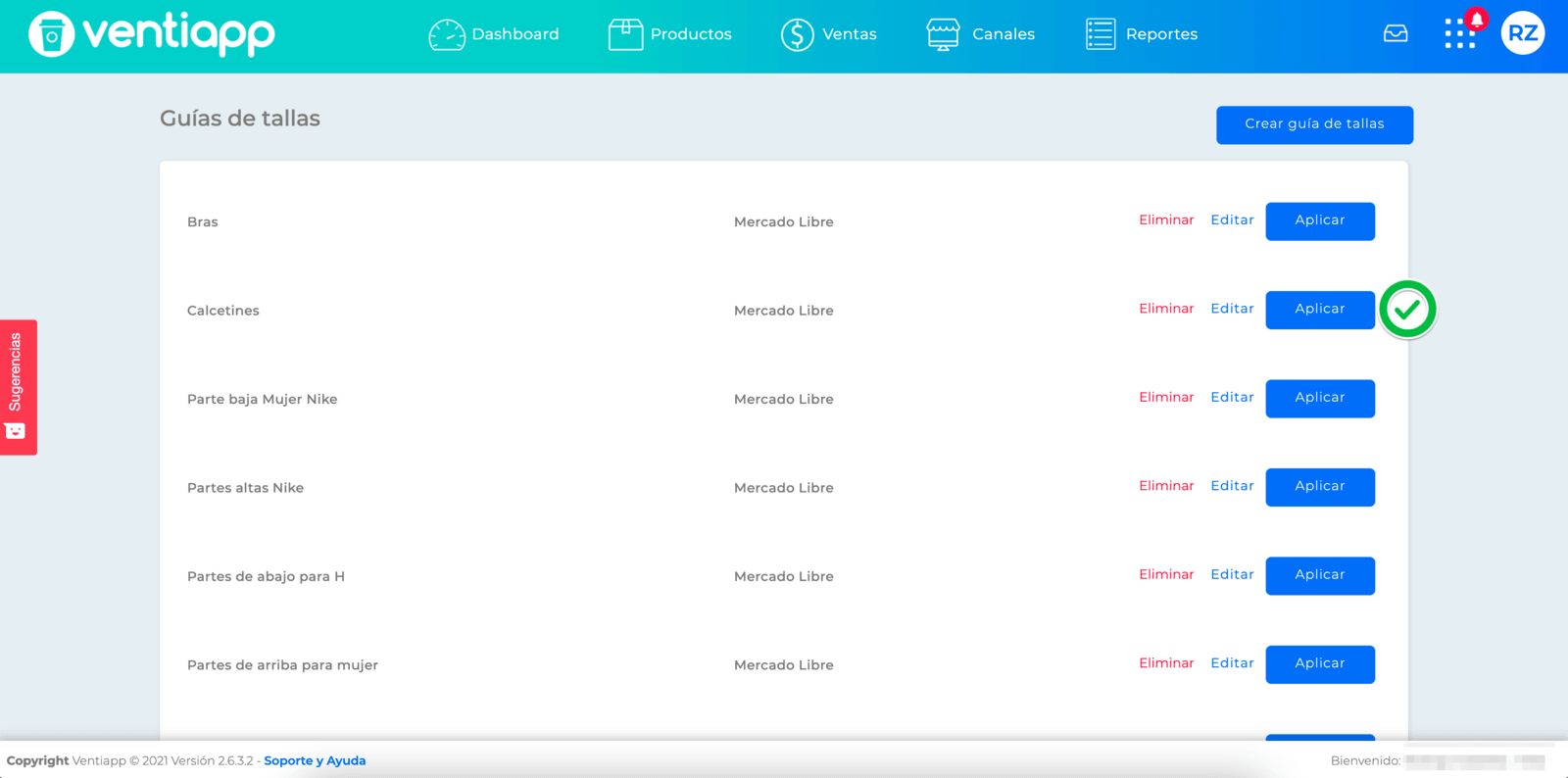
Task: Click the Canales storefront icon
Action: pyautogui.click(x=943, y=34)
